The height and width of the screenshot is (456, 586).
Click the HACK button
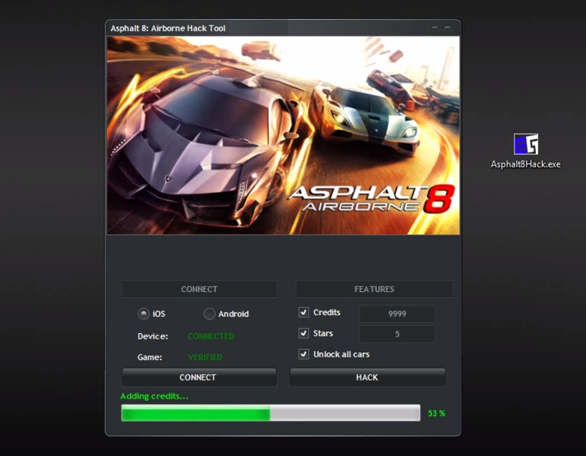click(x=367, y=377)
